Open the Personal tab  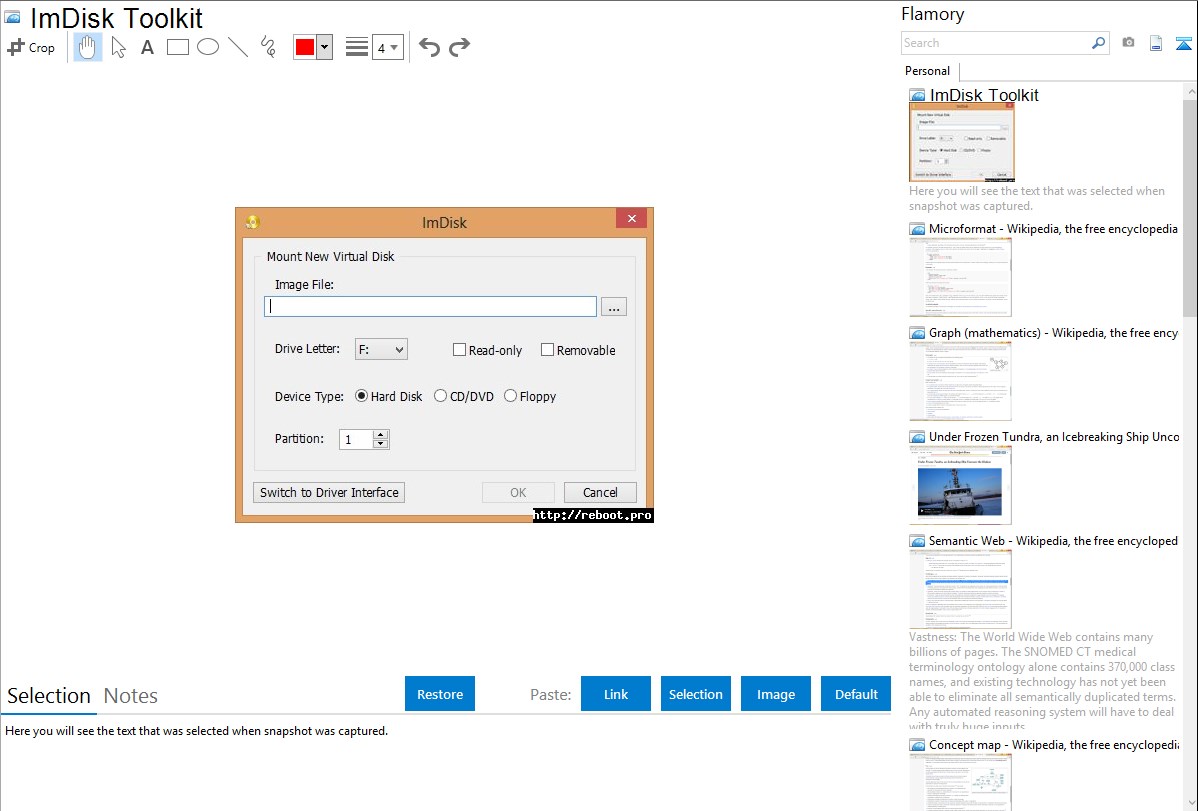[x=927, y=71]
